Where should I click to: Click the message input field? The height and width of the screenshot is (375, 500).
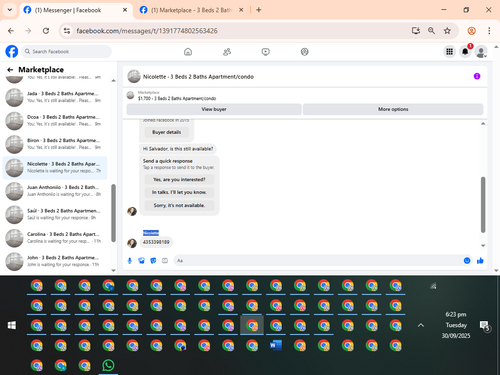click(318, 261)
